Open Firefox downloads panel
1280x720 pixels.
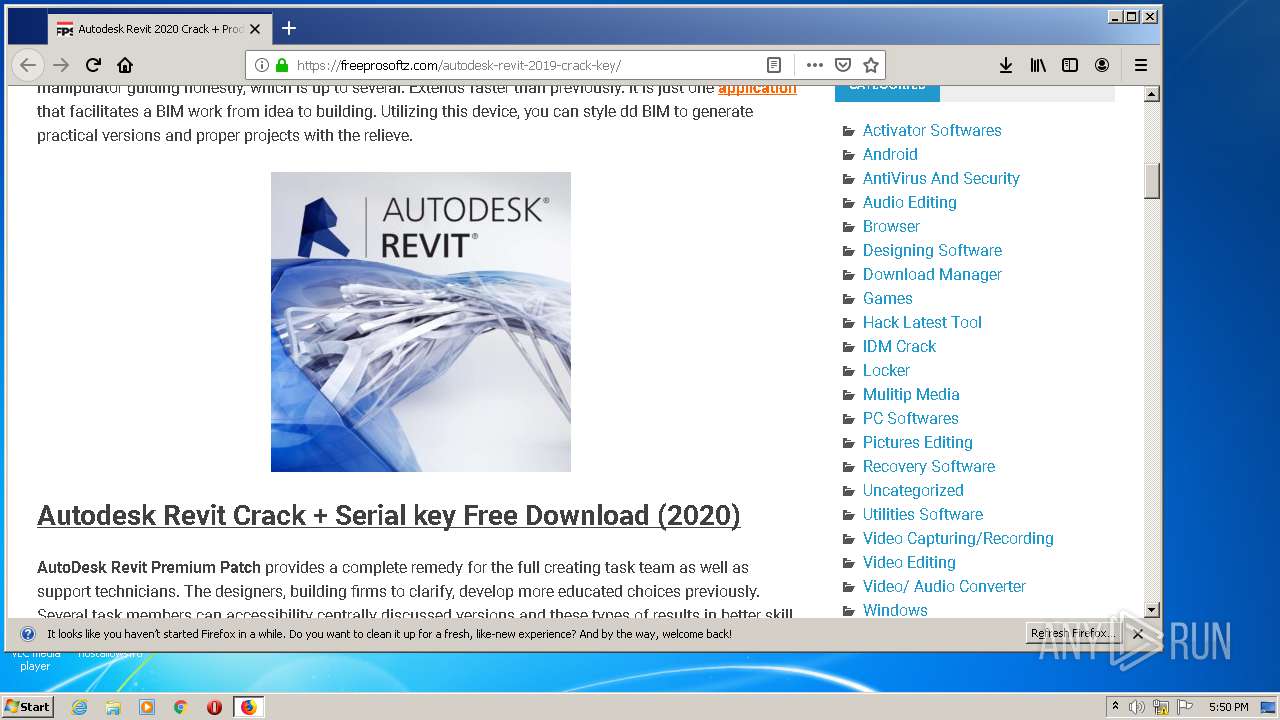point(1006,65)
